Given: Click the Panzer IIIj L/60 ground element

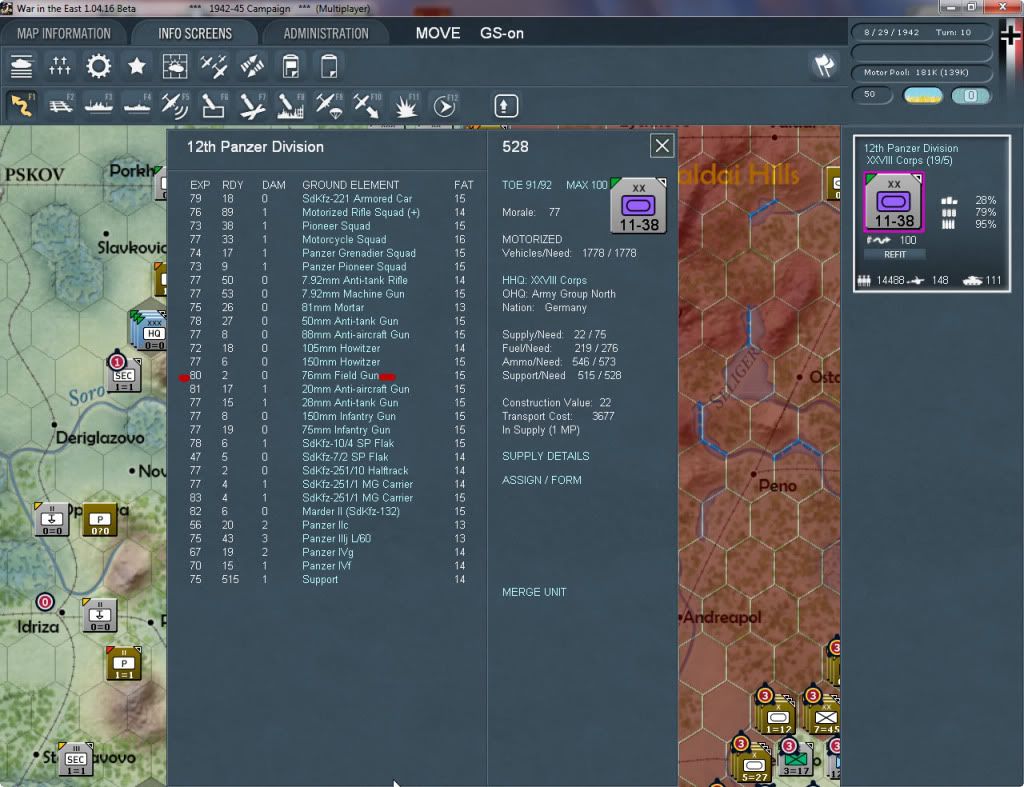Looking at the screenshot, I should [336, 538].
